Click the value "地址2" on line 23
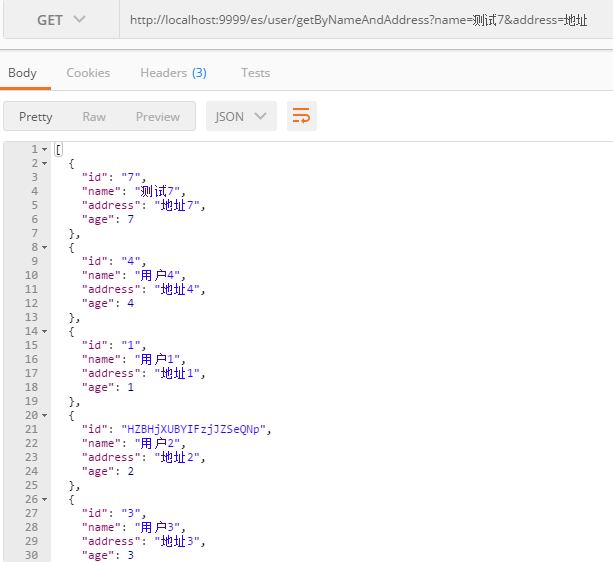The width and height of the screenshot is (613, 562). pyautogui.click(x=177, y=457)
